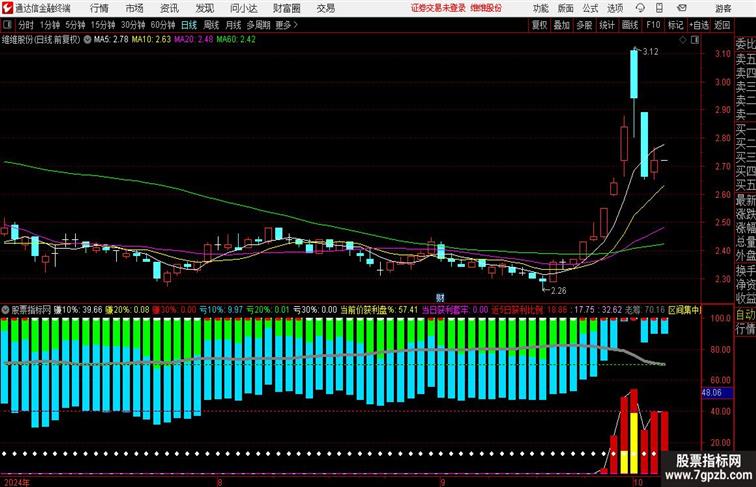Click the 维维股份 stock name in title bar
This screenshot has width=756, height=487.
(x=486, y=8)
